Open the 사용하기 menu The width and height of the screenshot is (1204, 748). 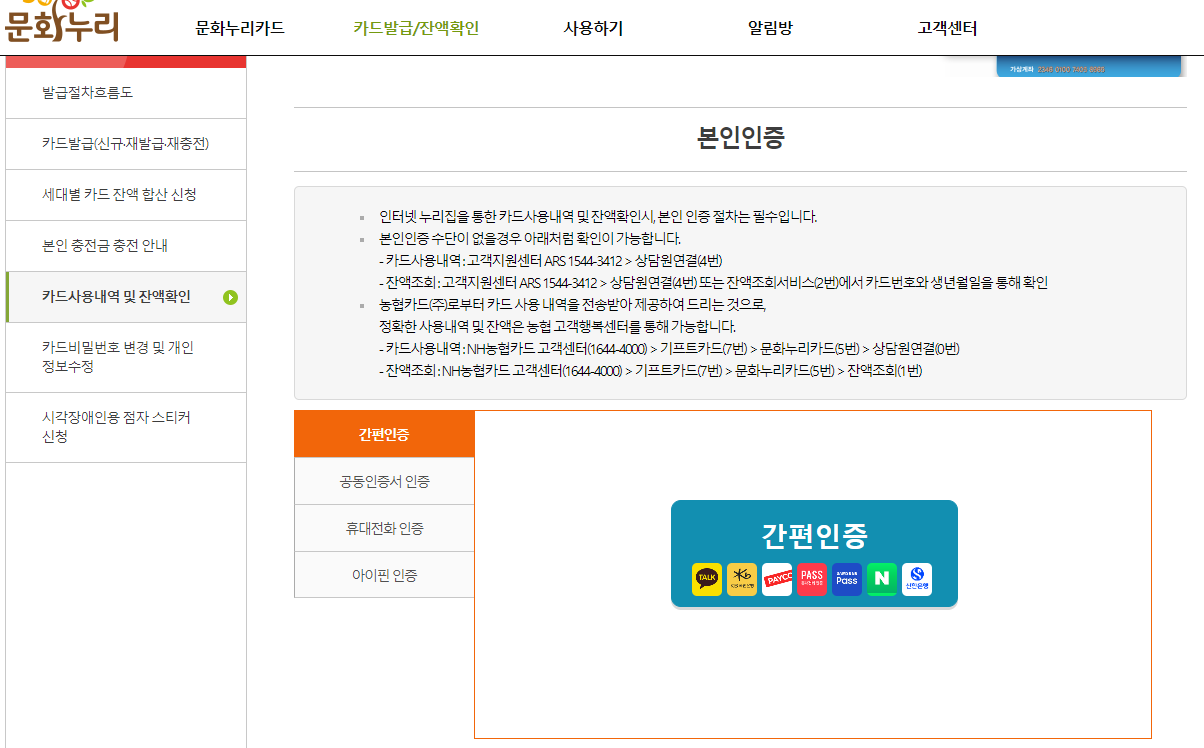tap(592, 29)
